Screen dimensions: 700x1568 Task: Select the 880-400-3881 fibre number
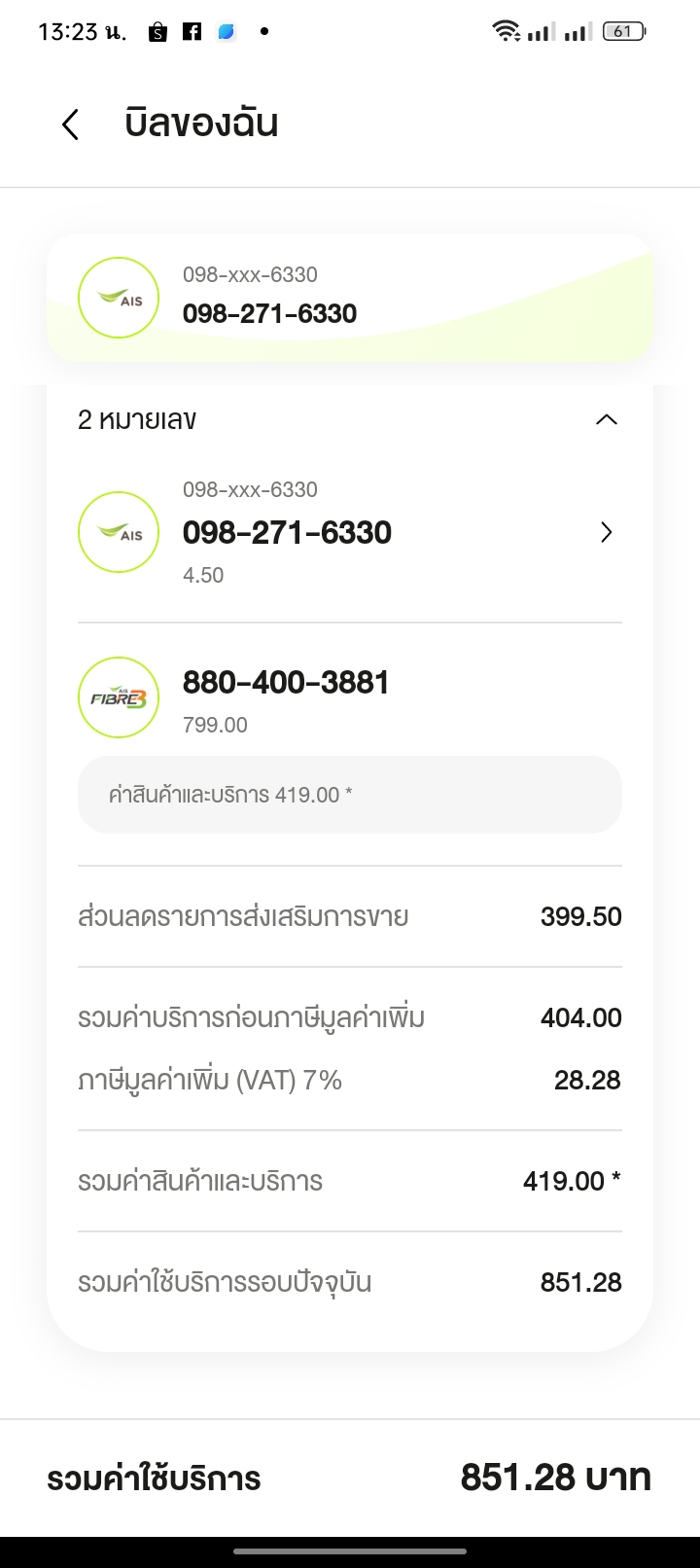click(286, 683)
